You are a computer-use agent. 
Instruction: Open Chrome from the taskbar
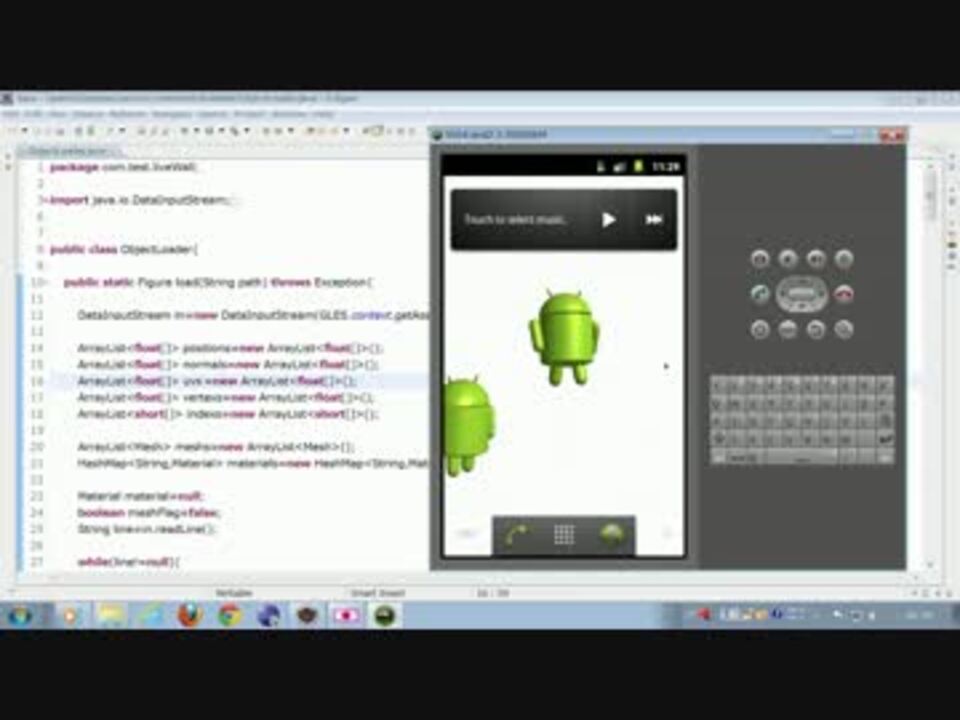point(230,615)
